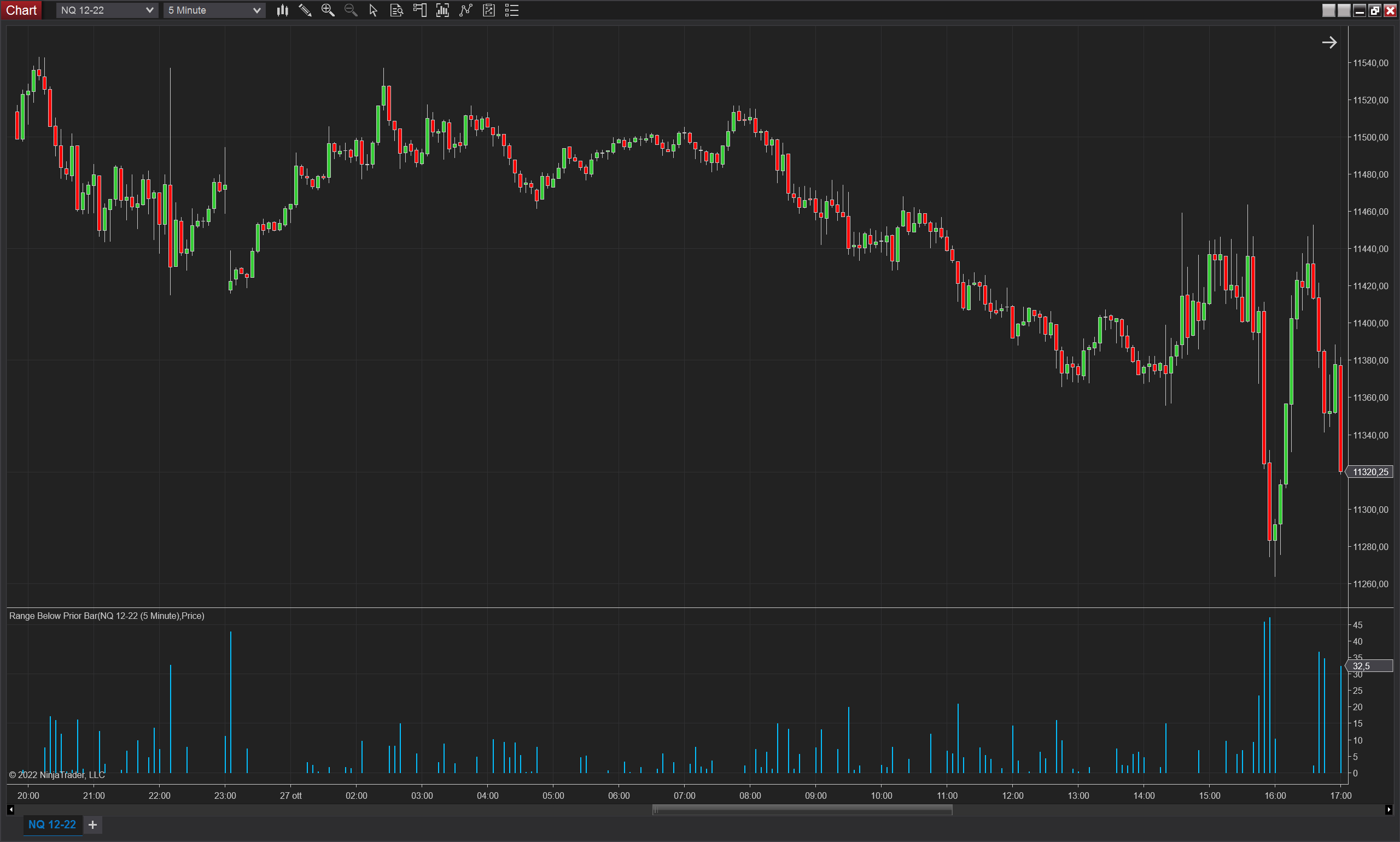Screen dimensions: 1400x842
Task: Open the Data Box icon
Action: point(396,10)
